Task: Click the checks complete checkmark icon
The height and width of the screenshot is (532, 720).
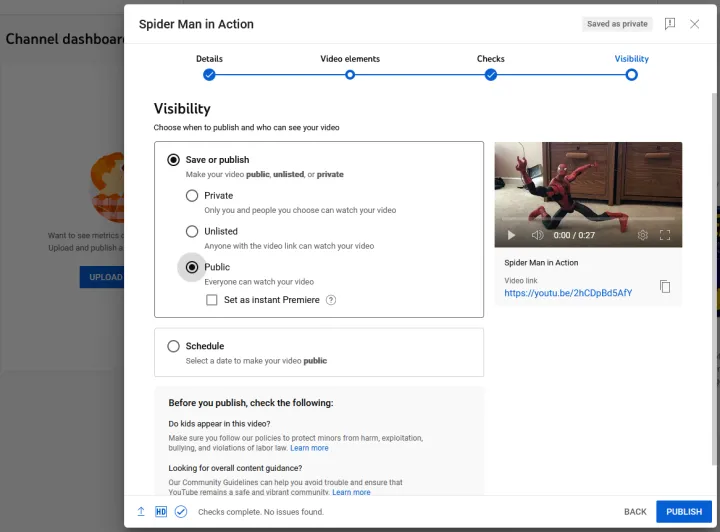Action: click(x=181, y=511)
